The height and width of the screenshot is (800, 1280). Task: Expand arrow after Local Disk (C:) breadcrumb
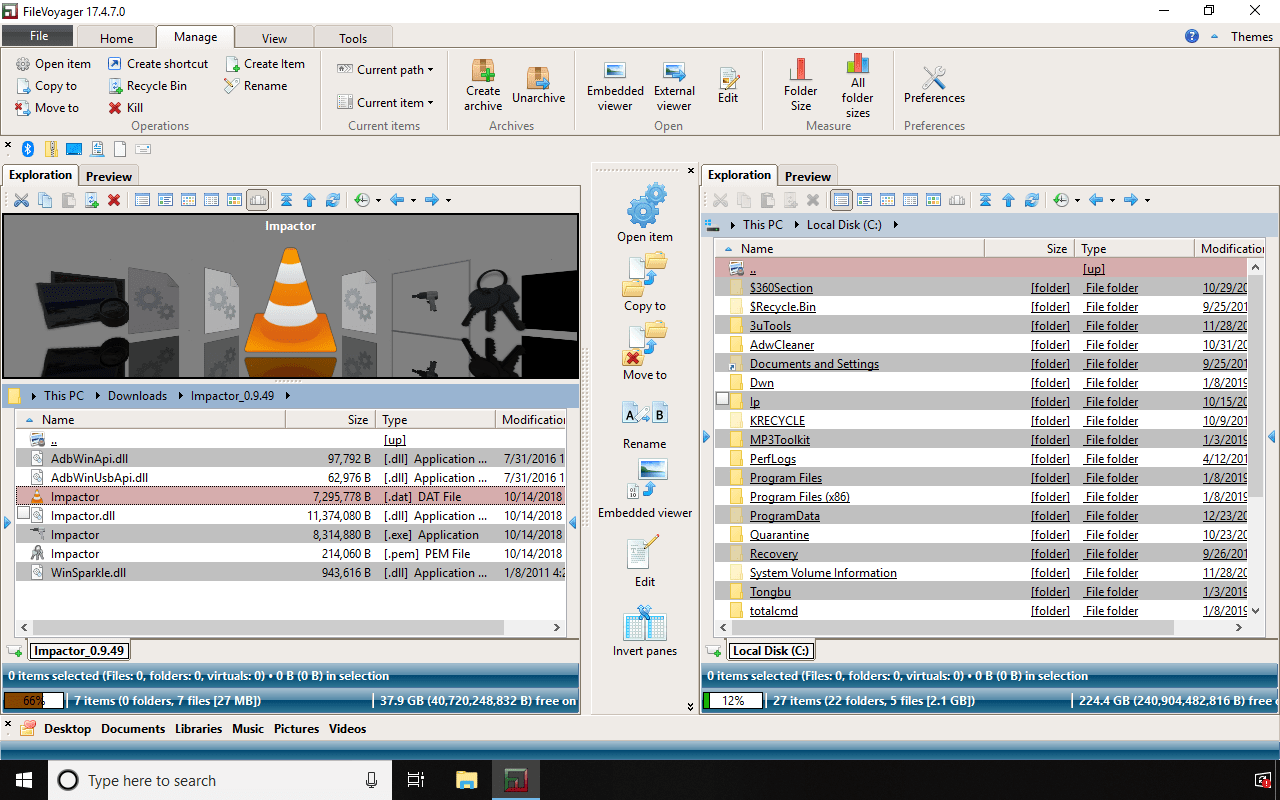[895, 225]
